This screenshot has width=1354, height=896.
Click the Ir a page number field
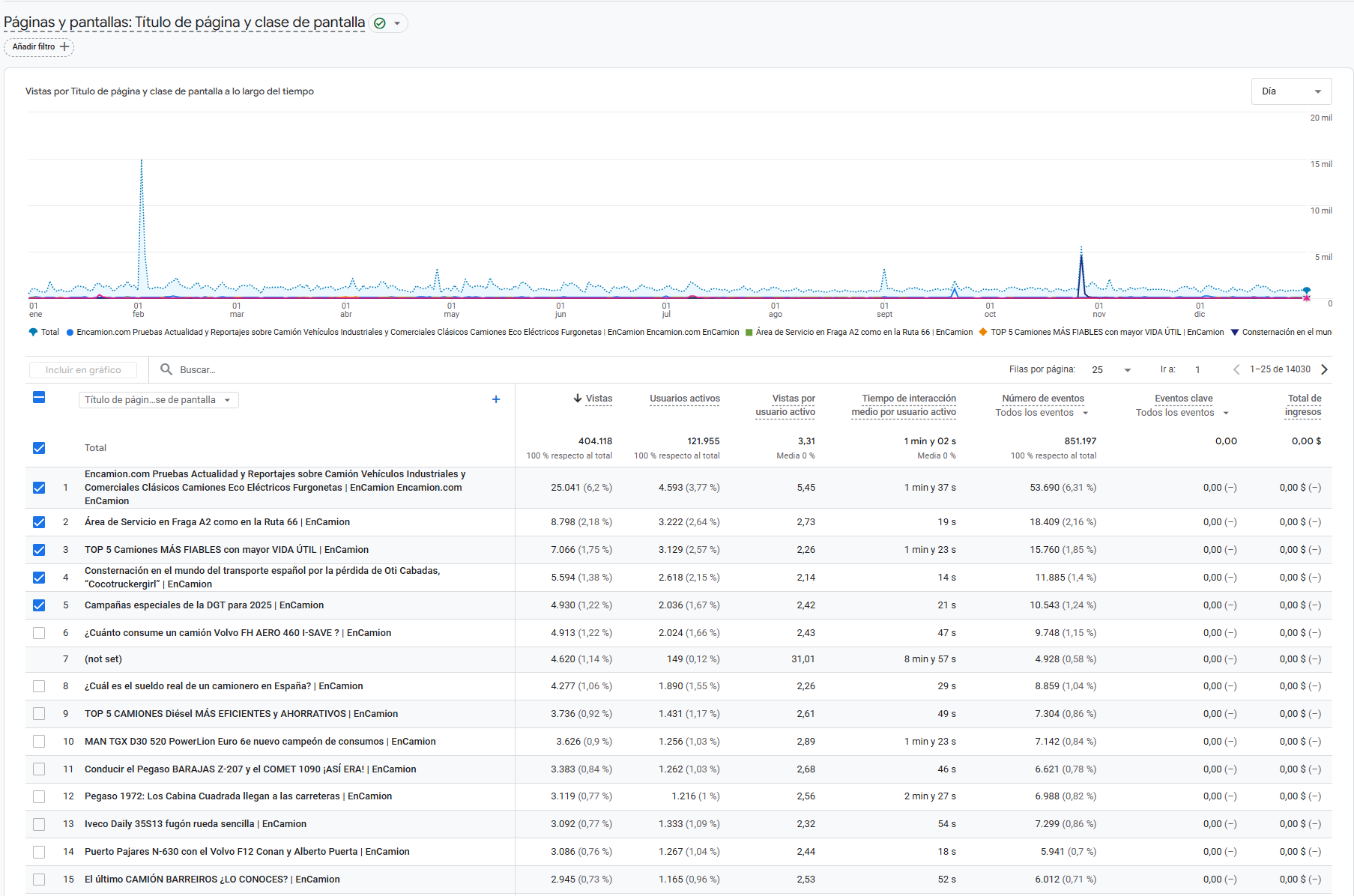1197,369
